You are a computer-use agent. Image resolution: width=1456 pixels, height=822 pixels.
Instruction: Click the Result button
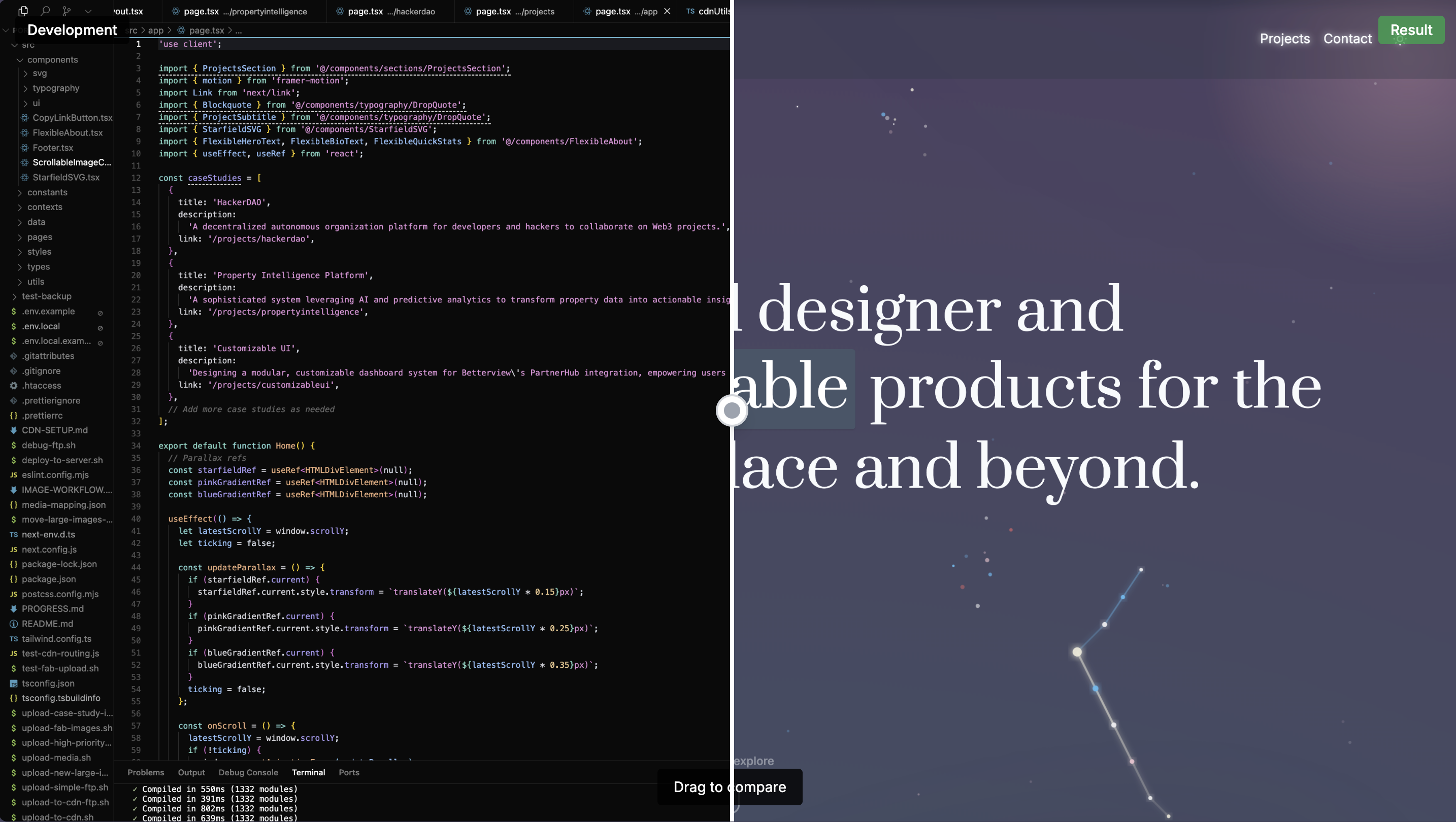[1410, 30]
